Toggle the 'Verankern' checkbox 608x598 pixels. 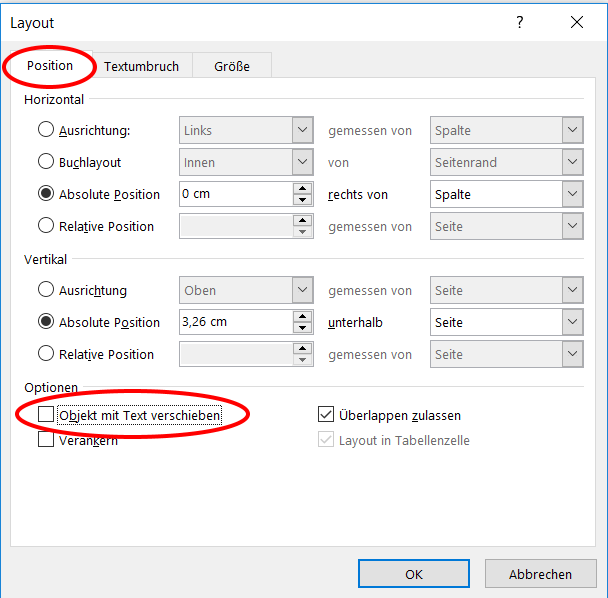pos(46,440)
